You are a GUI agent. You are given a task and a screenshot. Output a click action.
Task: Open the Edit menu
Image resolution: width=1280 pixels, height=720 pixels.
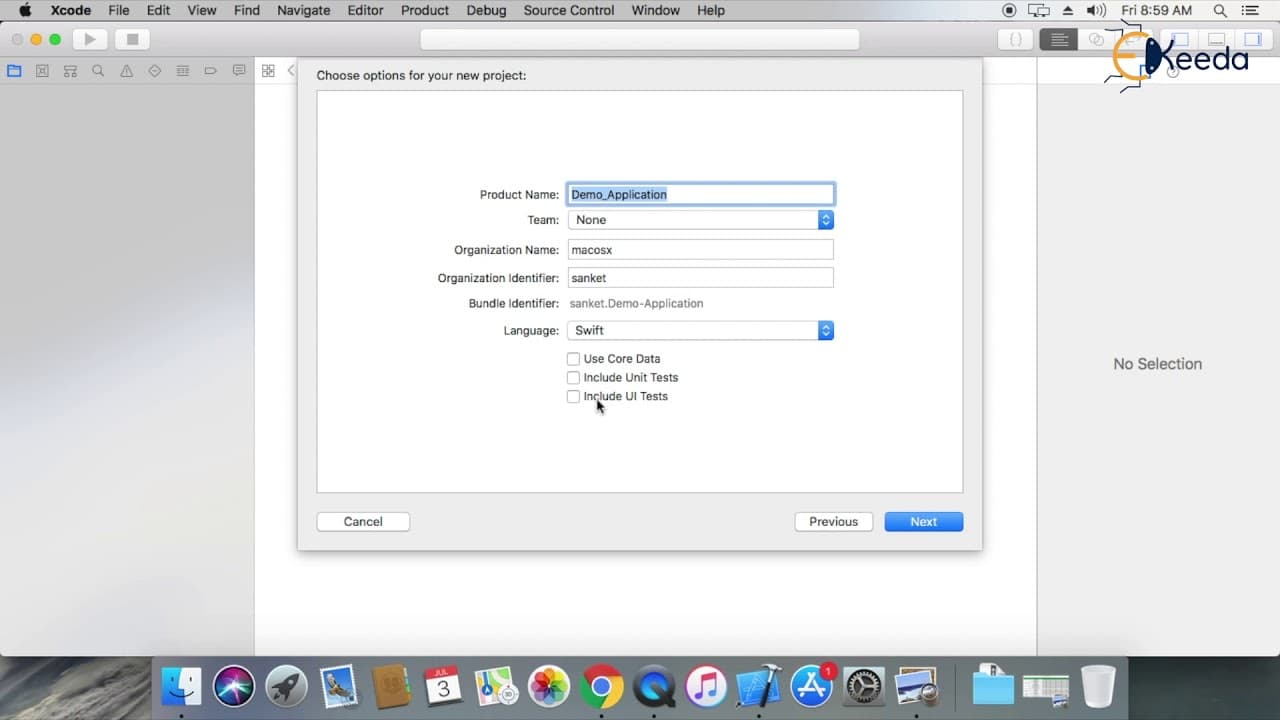coord(158,10)
